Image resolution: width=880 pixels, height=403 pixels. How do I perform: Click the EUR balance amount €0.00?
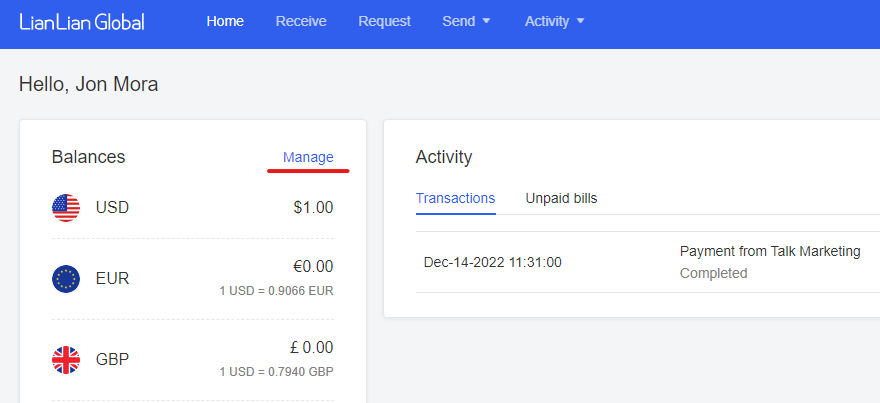point(313,267)
